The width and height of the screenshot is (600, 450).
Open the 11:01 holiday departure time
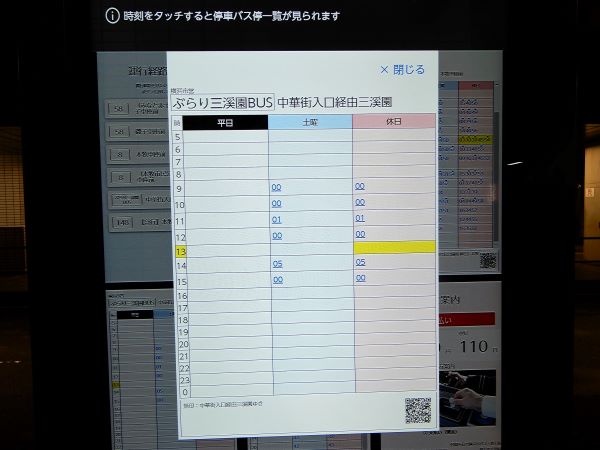tap(360, 218)
